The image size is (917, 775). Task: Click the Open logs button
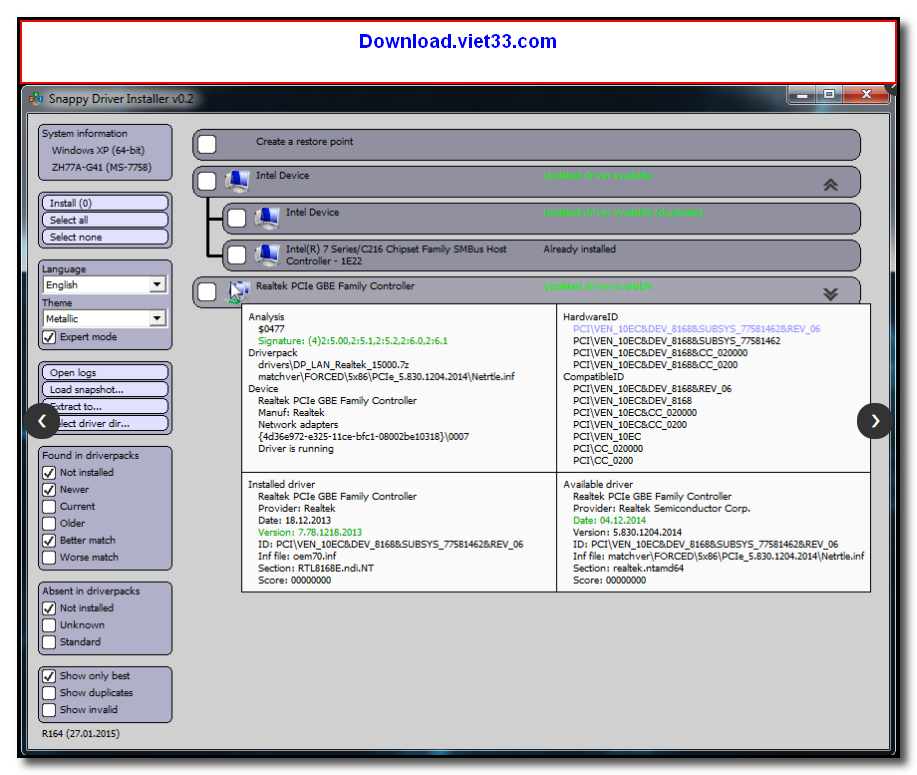[105, 371]
